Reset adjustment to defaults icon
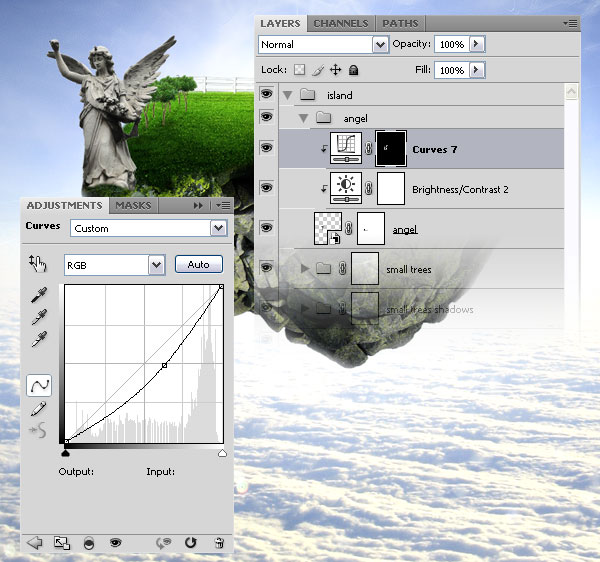Viewport: 600px width, 562px height. [x=190, y=542]
